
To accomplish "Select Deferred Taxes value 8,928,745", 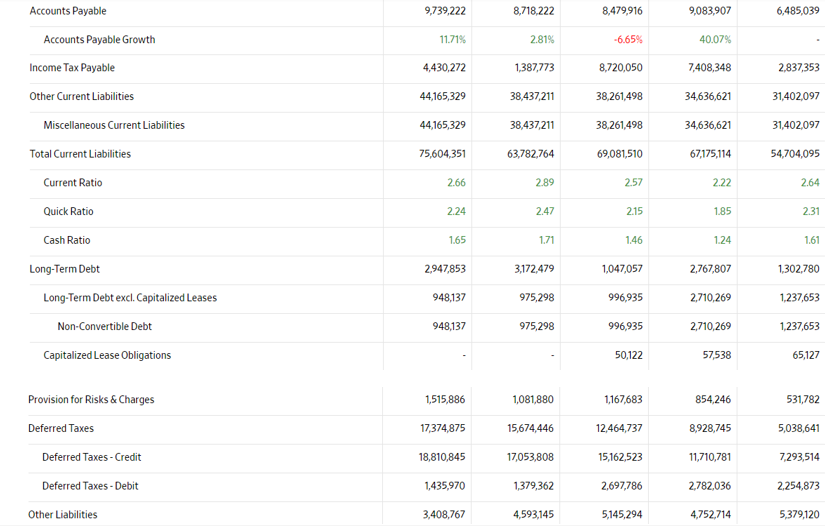I will point(710,428).
